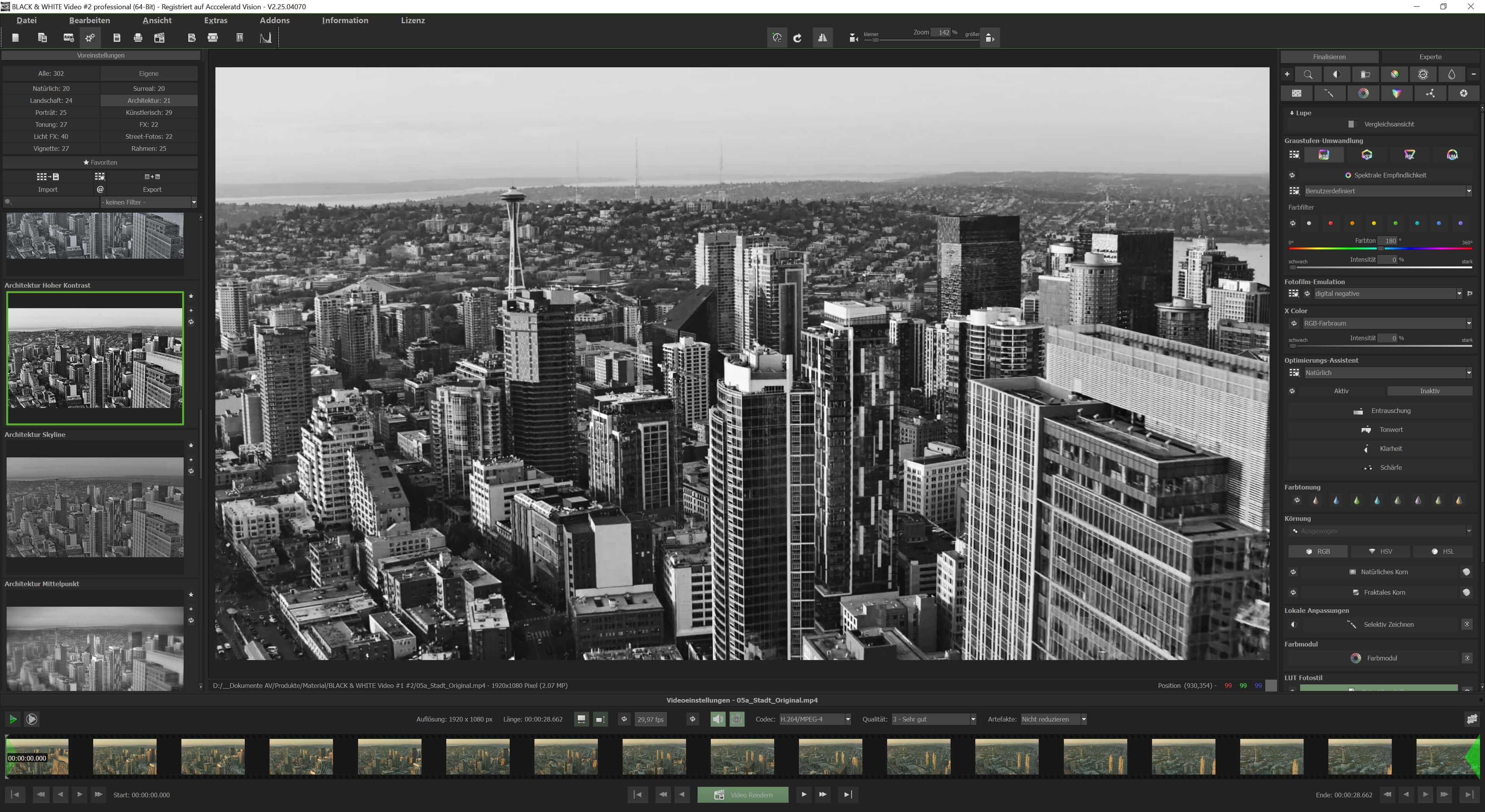Select HSV grayscale conversion mode
The height and width of the screenshot is (812, 1485).
(1367, 154)
